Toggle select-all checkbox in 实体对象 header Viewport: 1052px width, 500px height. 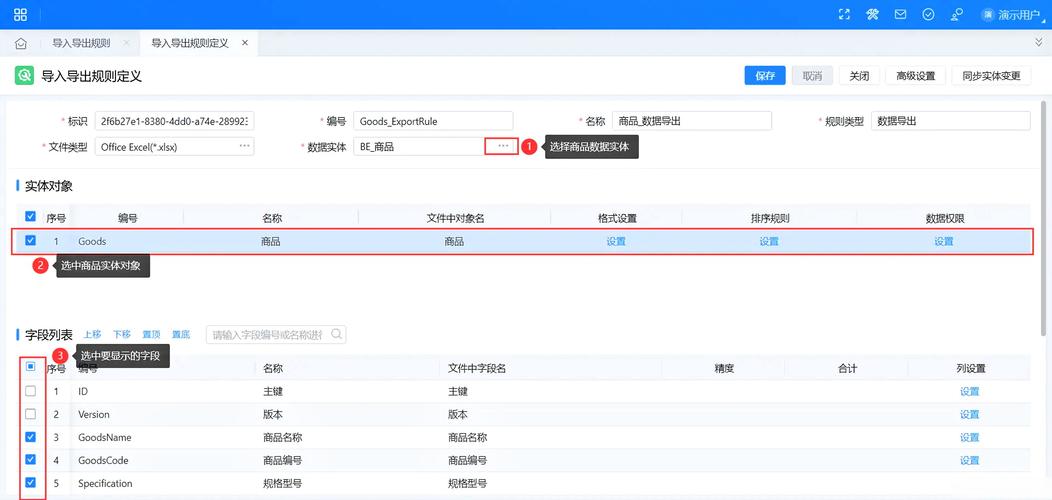point(30,216)
